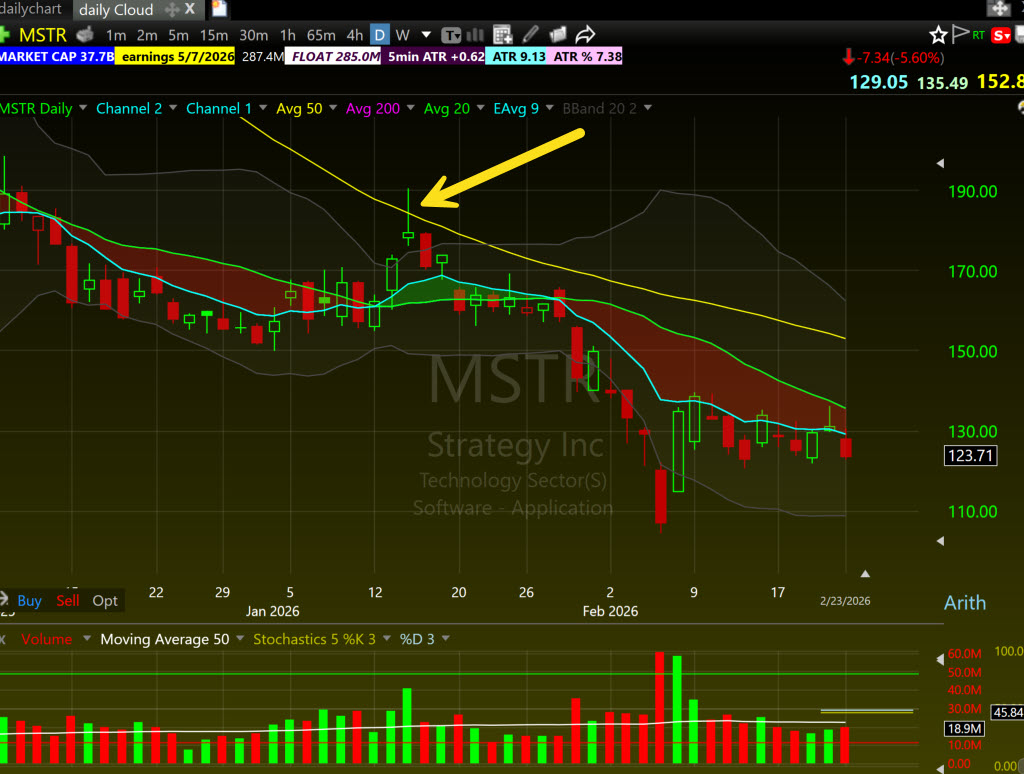Open the text template T icon
This screenshot has height=774, width=1024.
tap(451, 35)
